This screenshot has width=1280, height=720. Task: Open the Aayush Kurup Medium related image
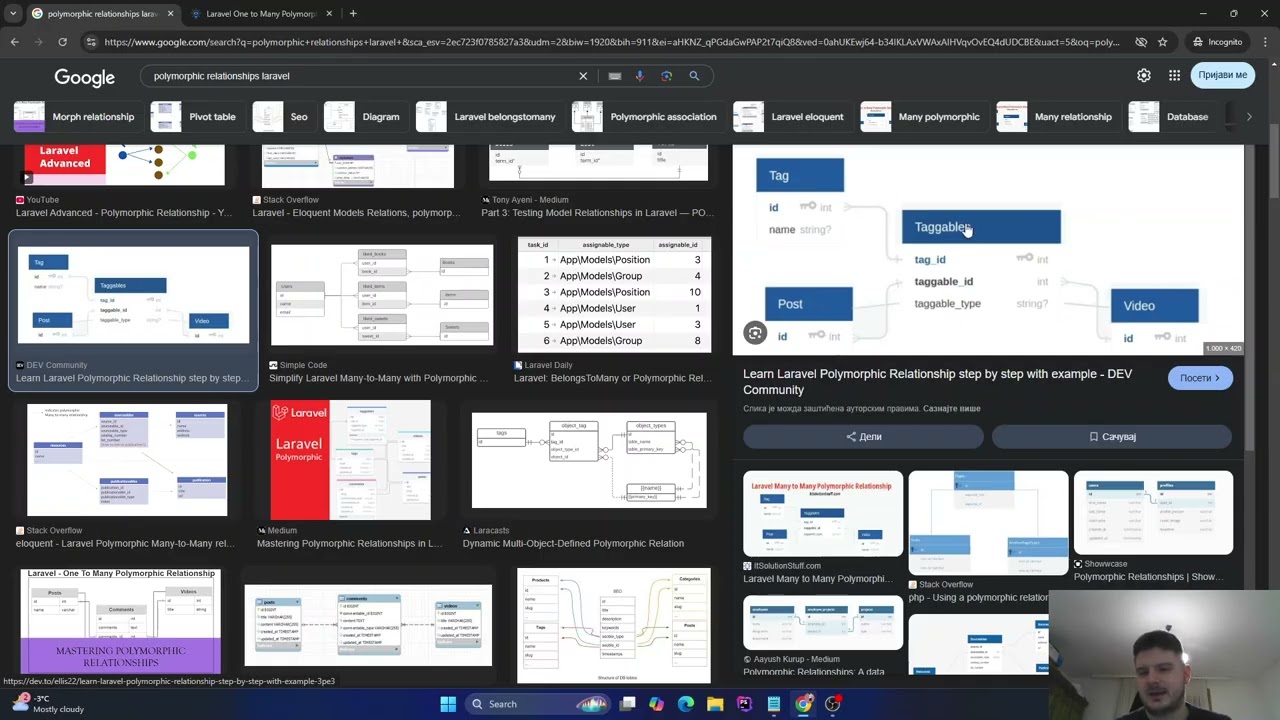click(x=823, y=621)
